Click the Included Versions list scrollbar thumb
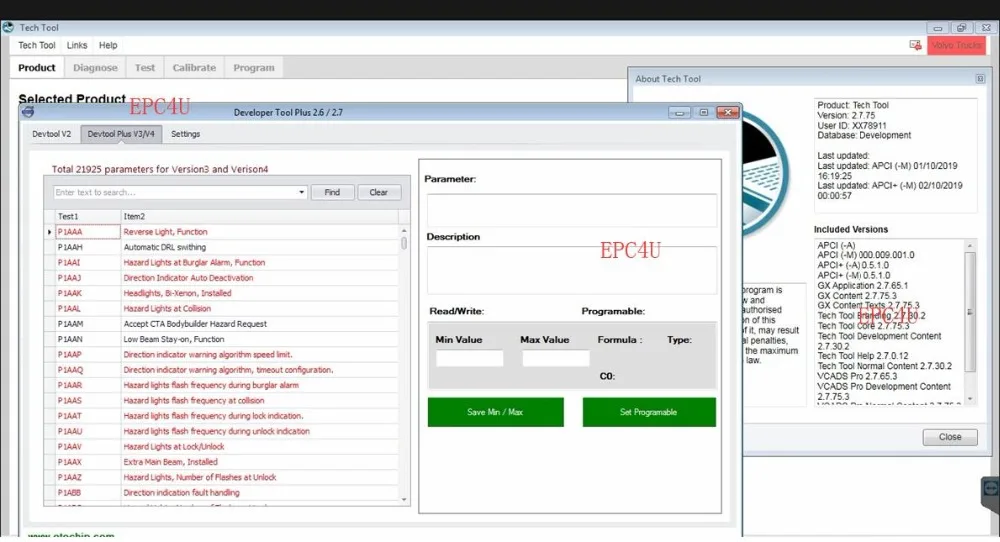Viewport: 1000px width, 542px height. pos(969,312)
